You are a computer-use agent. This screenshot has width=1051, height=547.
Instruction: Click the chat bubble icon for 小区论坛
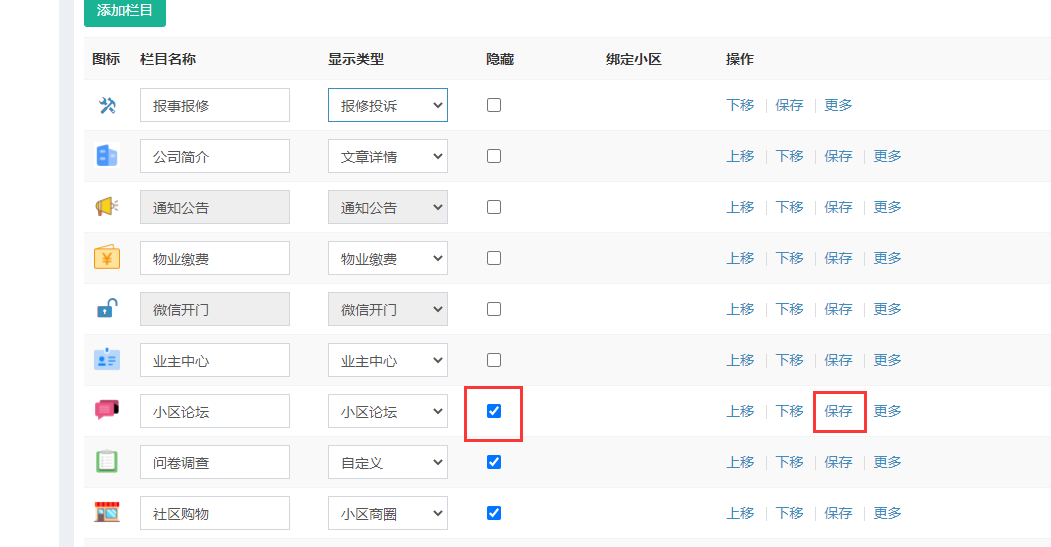[107, 410]
